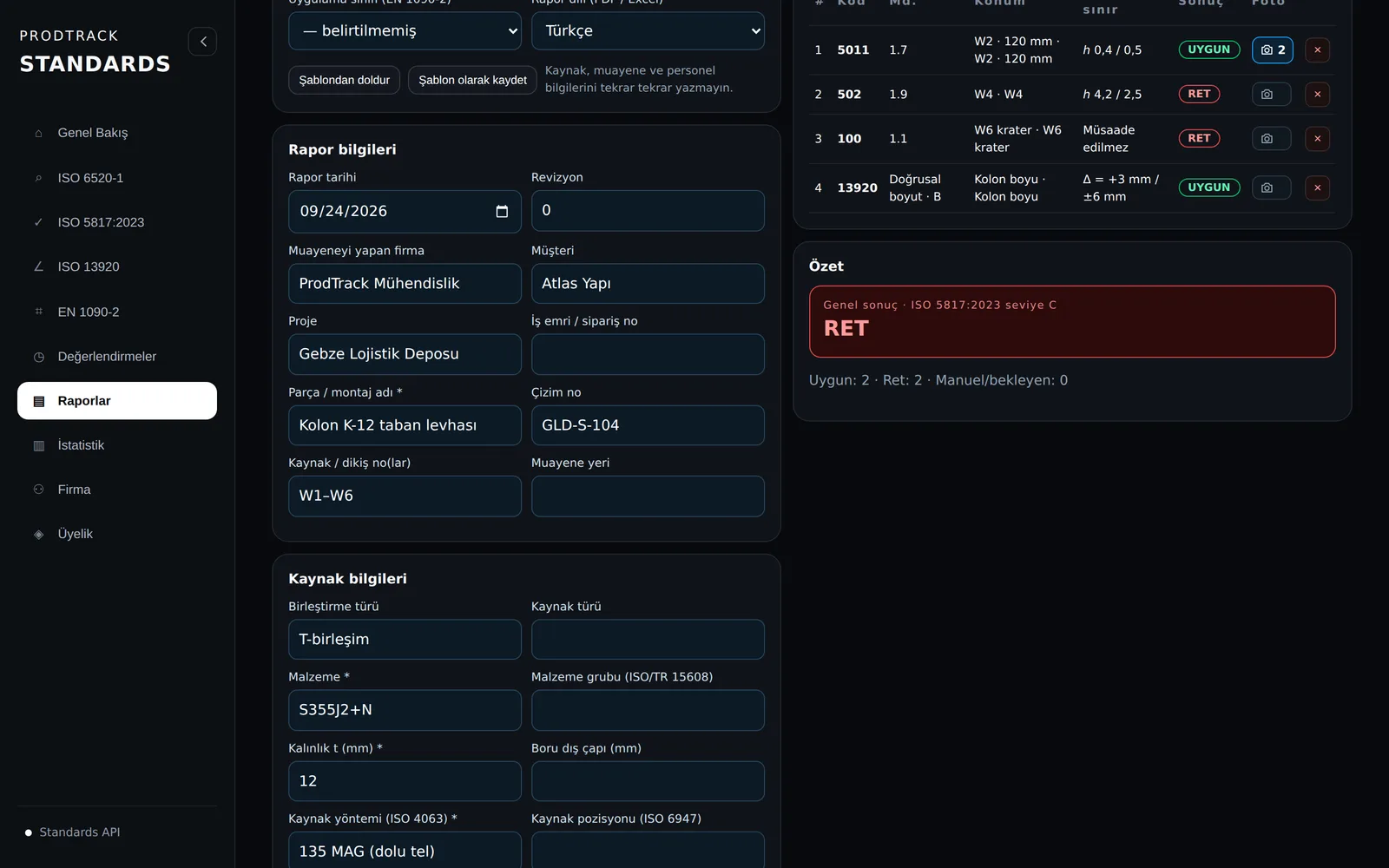The height and width of the screenshot is (868, 1389).
Task: Click the ISO 13920 angle icon
Action: 38,266
